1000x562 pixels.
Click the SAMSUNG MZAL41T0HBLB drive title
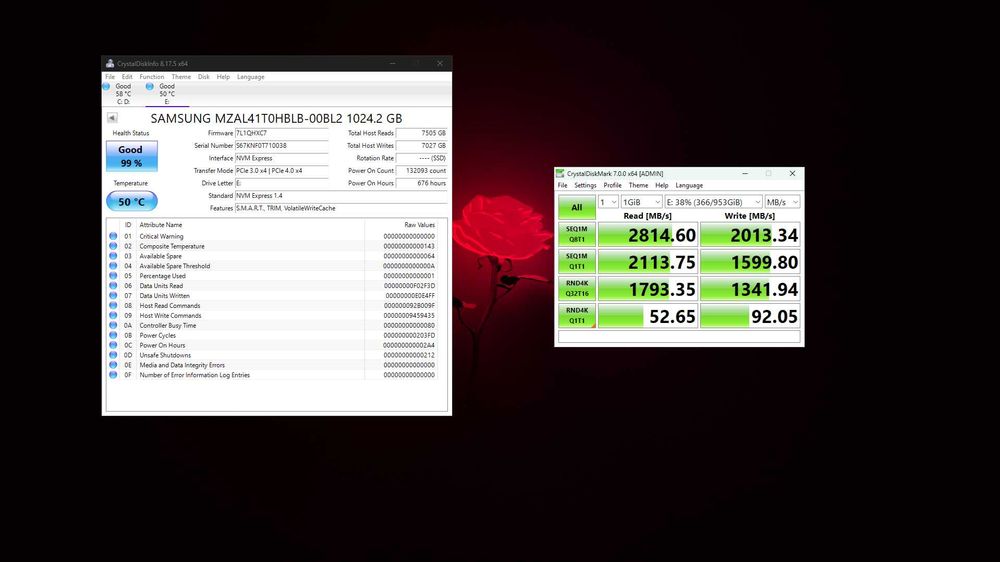click(276, 118)
